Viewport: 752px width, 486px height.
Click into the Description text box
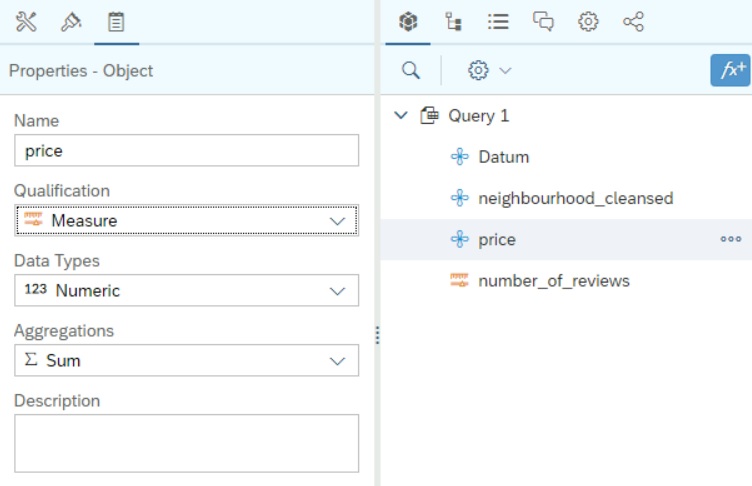click(x=186, y=443)
